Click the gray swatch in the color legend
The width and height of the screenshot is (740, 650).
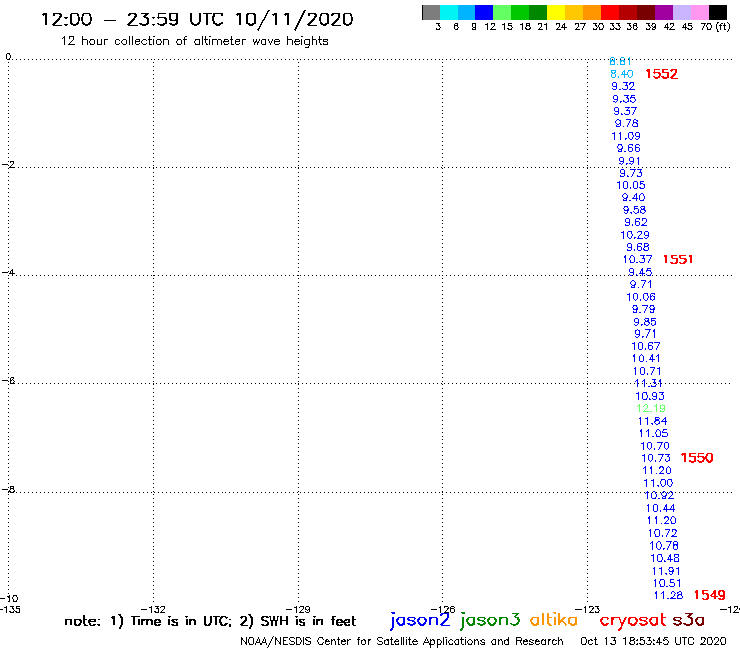(x=431, y=12)
